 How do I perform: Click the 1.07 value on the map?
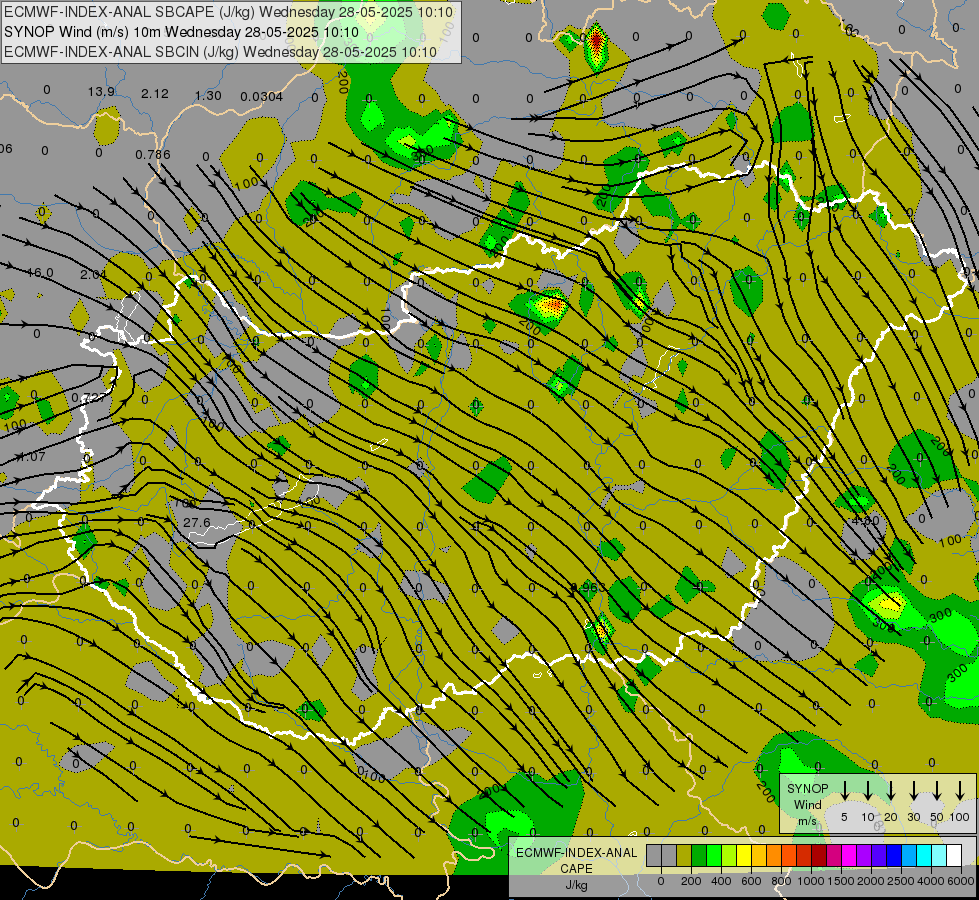click(x=31, y=457)
